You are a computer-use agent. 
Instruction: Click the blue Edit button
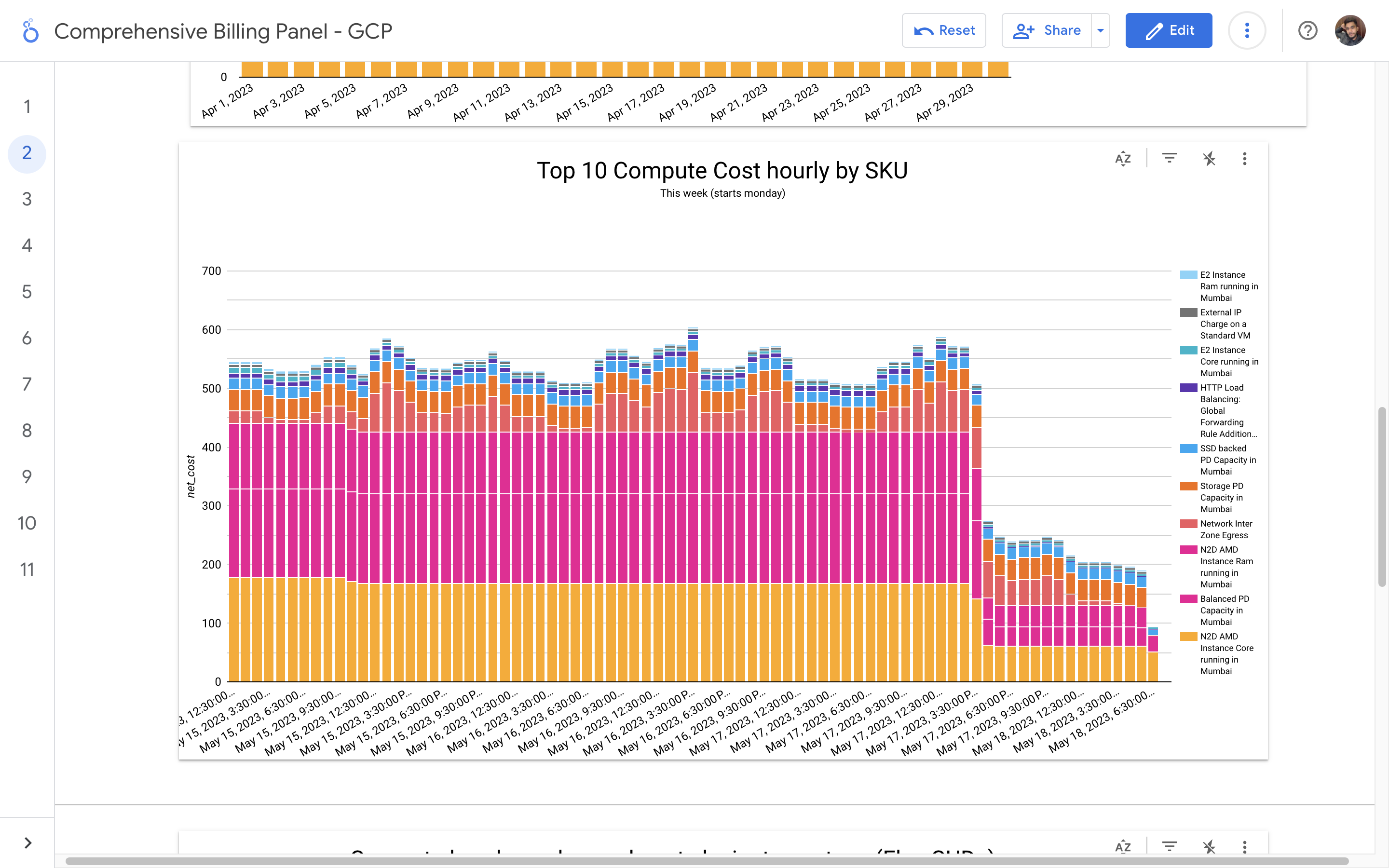coord(1169,30)
